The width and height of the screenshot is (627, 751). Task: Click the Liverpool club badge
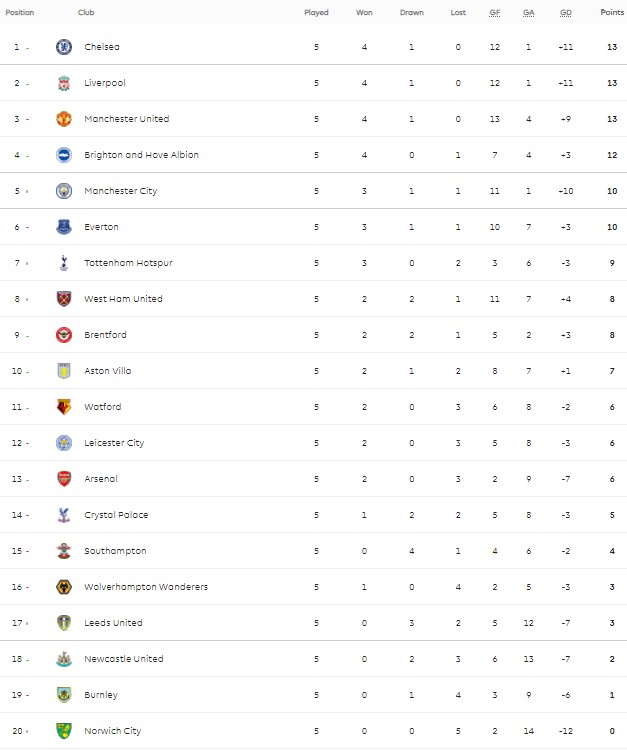pos(64,83)
